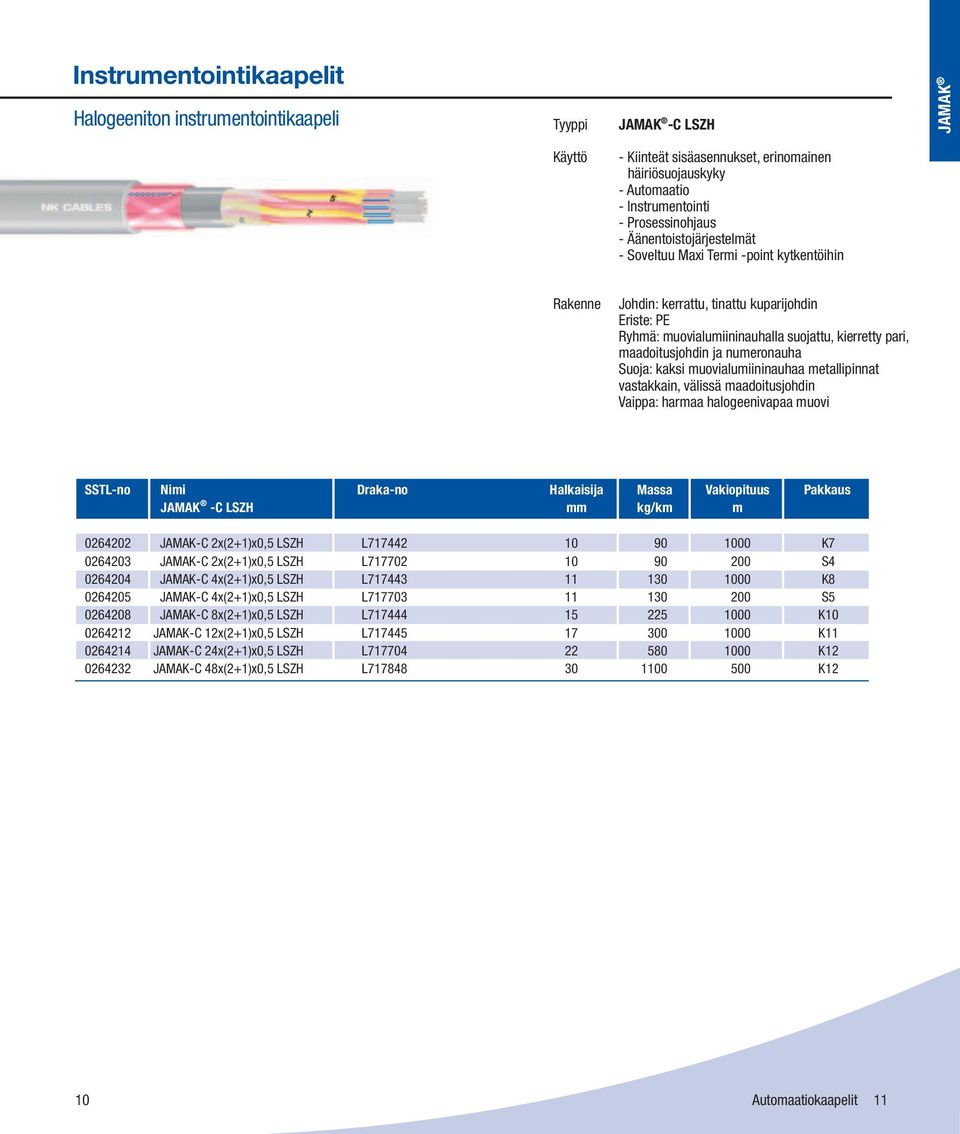Viewport: 960px width, 1134px height.
Task: Select SSTL number 0264205
Action: tap(108, 597)
